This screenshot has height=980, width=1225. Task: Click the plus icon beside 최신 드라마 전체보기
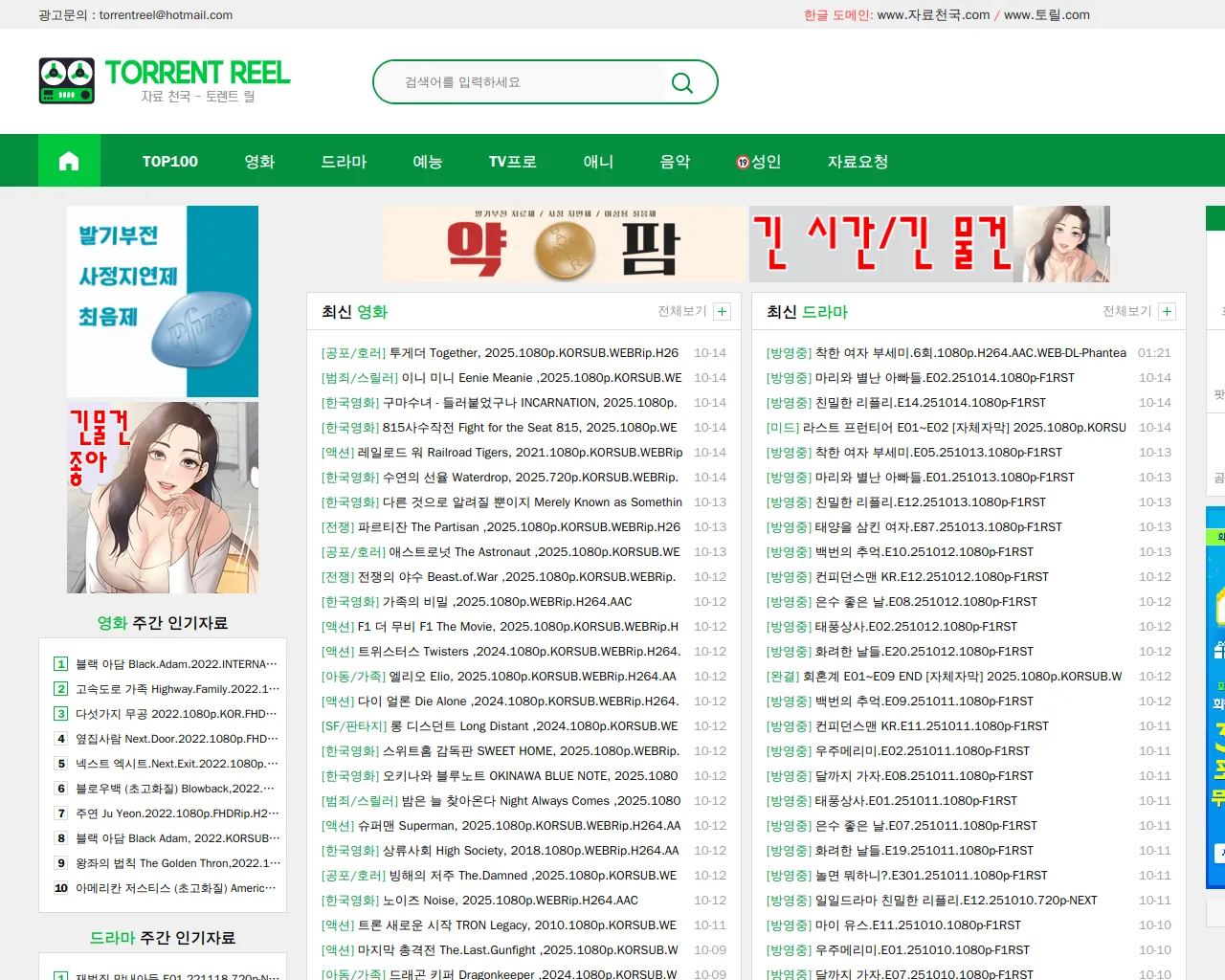click(x=1168, y=311)
